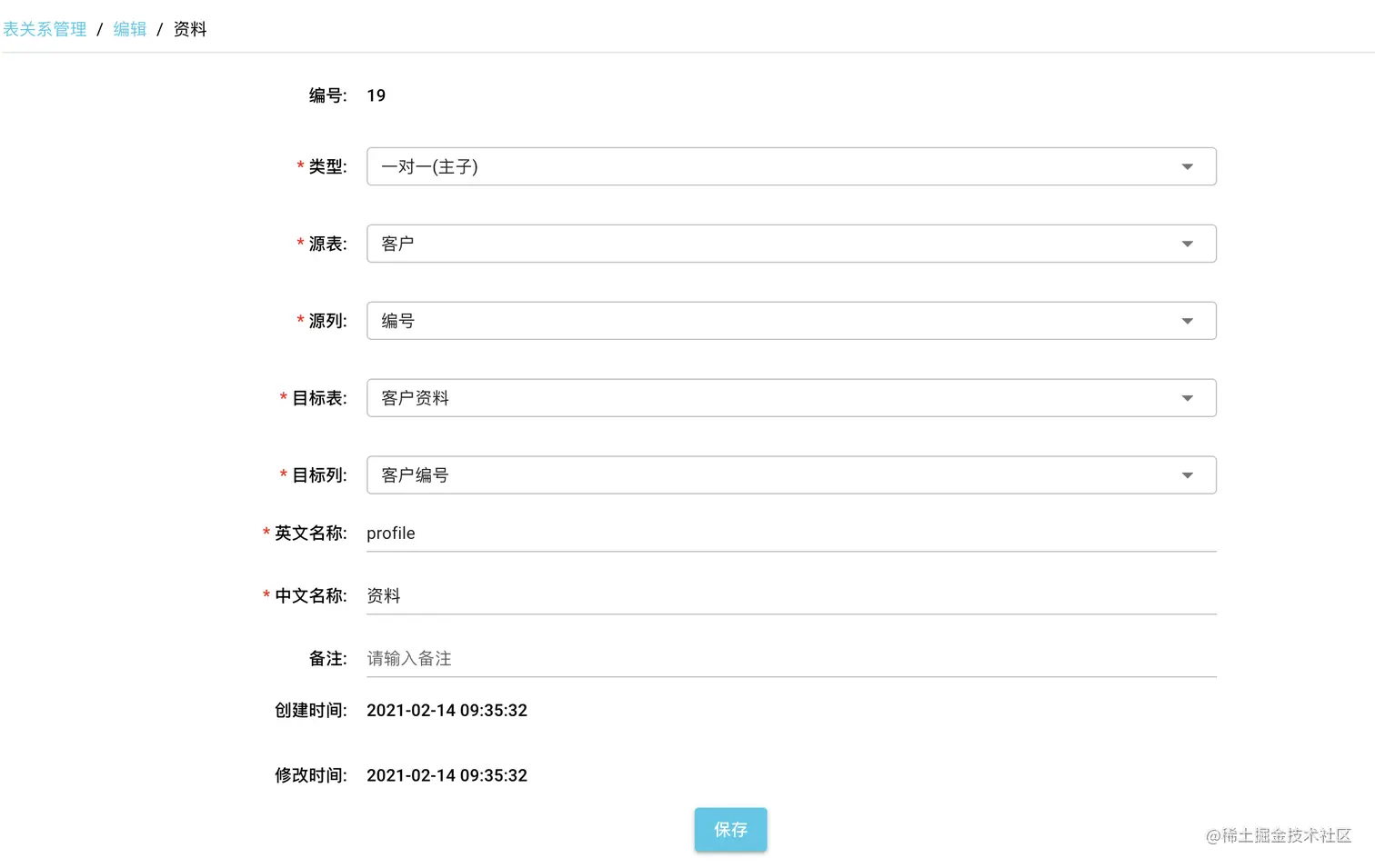
Task: Click the 创建时间 label
Action: click(311, 711)
